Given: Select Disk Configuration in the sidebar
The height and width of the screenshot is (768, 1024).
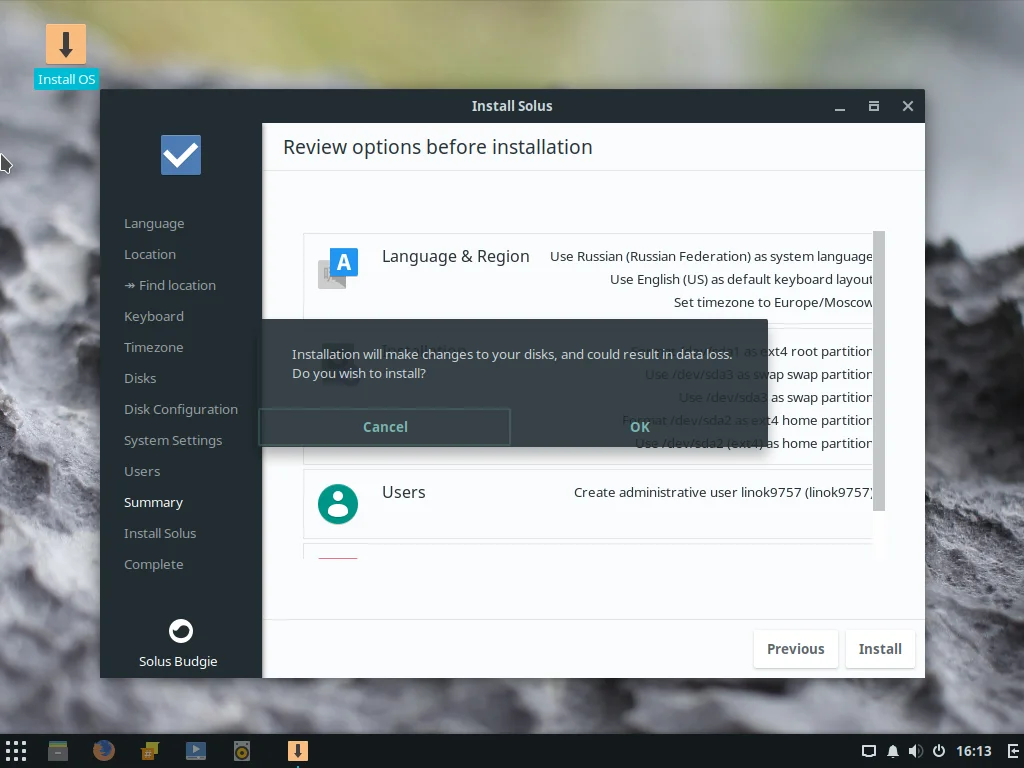Looking at the screenshot, I should 181,409.
